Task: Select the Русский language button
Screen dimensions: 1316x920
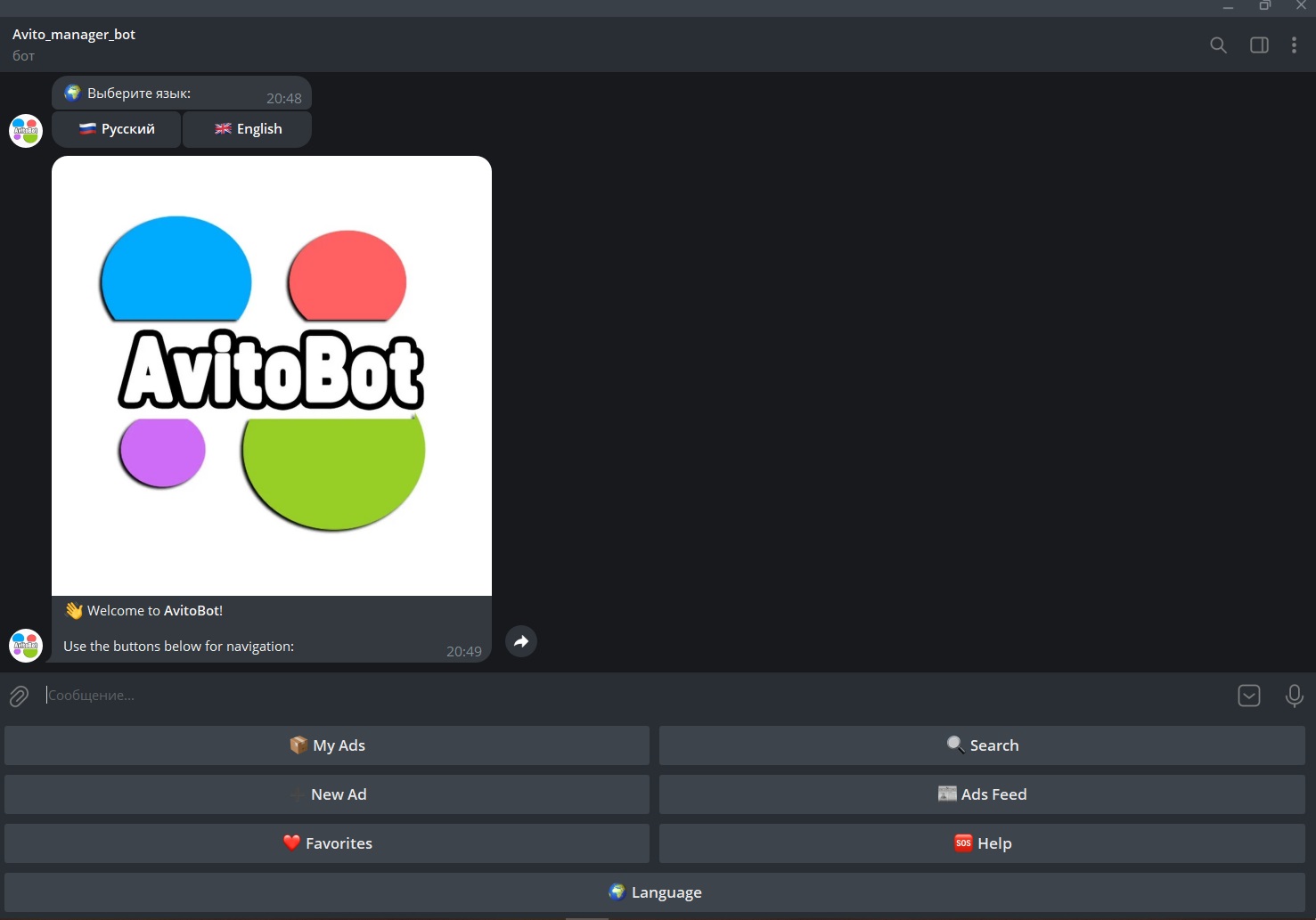Action: click(x=117, y=129)
